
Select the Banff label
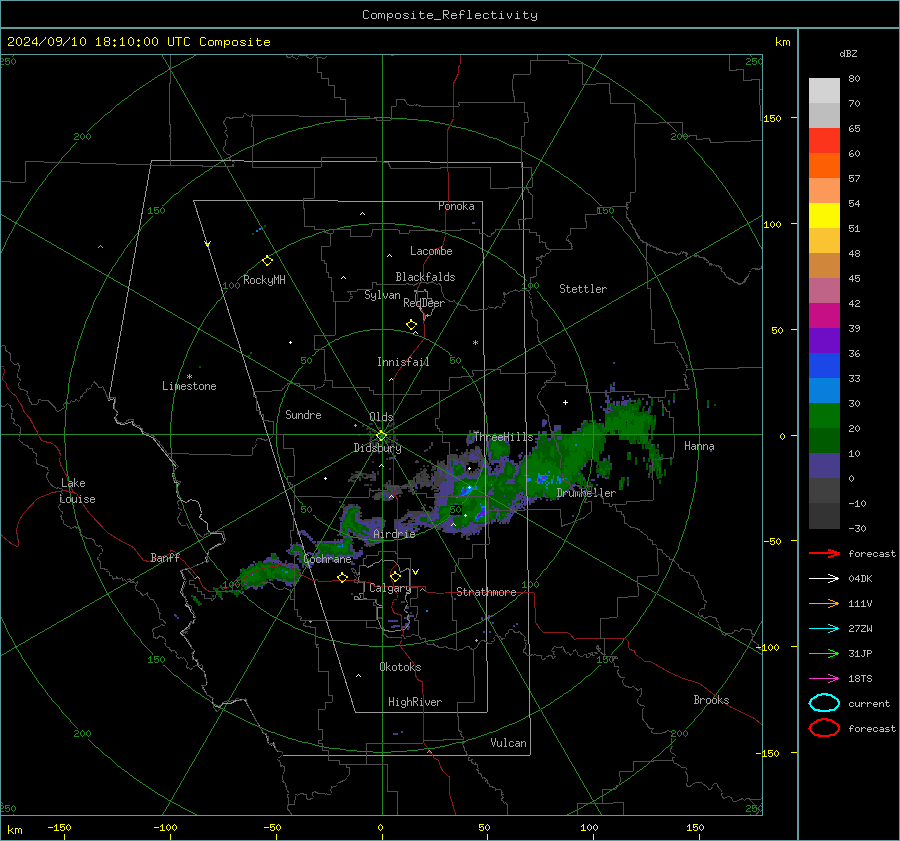165,557
